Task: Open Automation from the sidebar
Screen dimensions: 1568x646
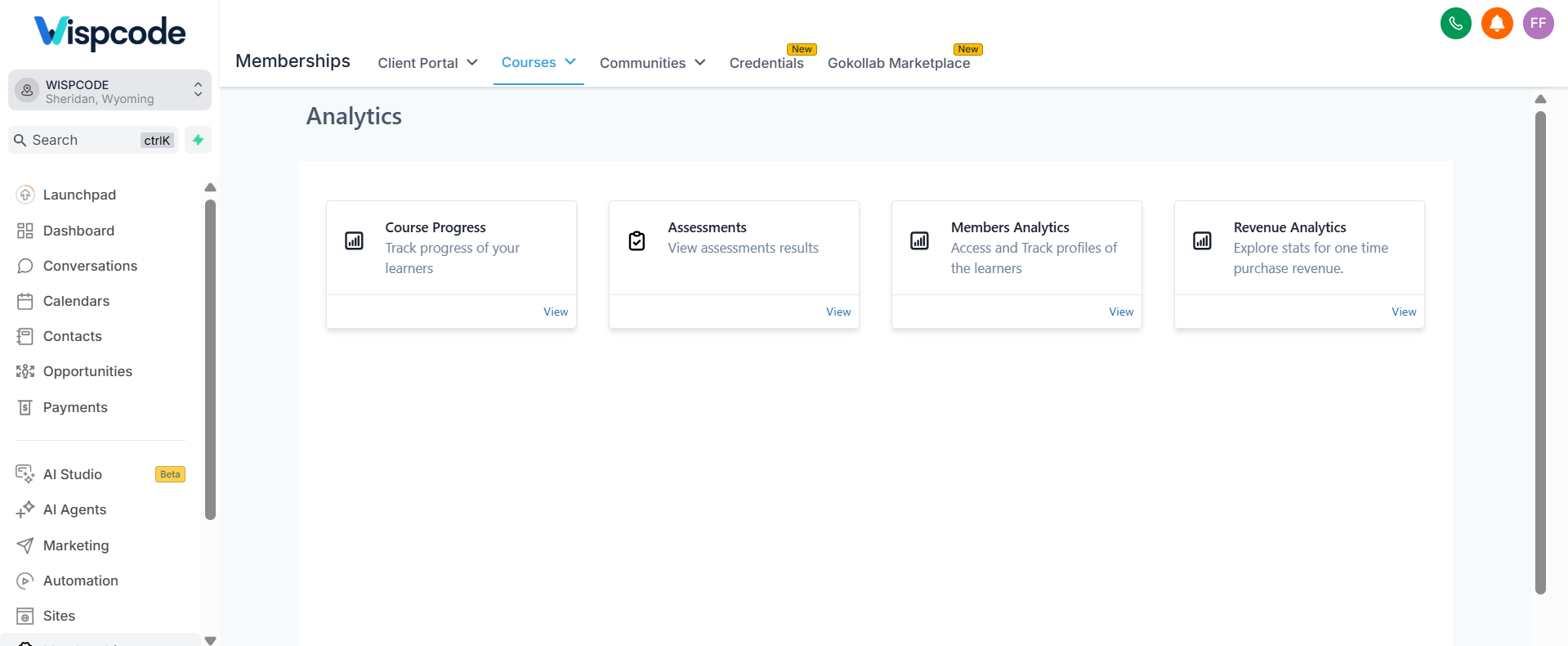Action: tap(80, 581)
